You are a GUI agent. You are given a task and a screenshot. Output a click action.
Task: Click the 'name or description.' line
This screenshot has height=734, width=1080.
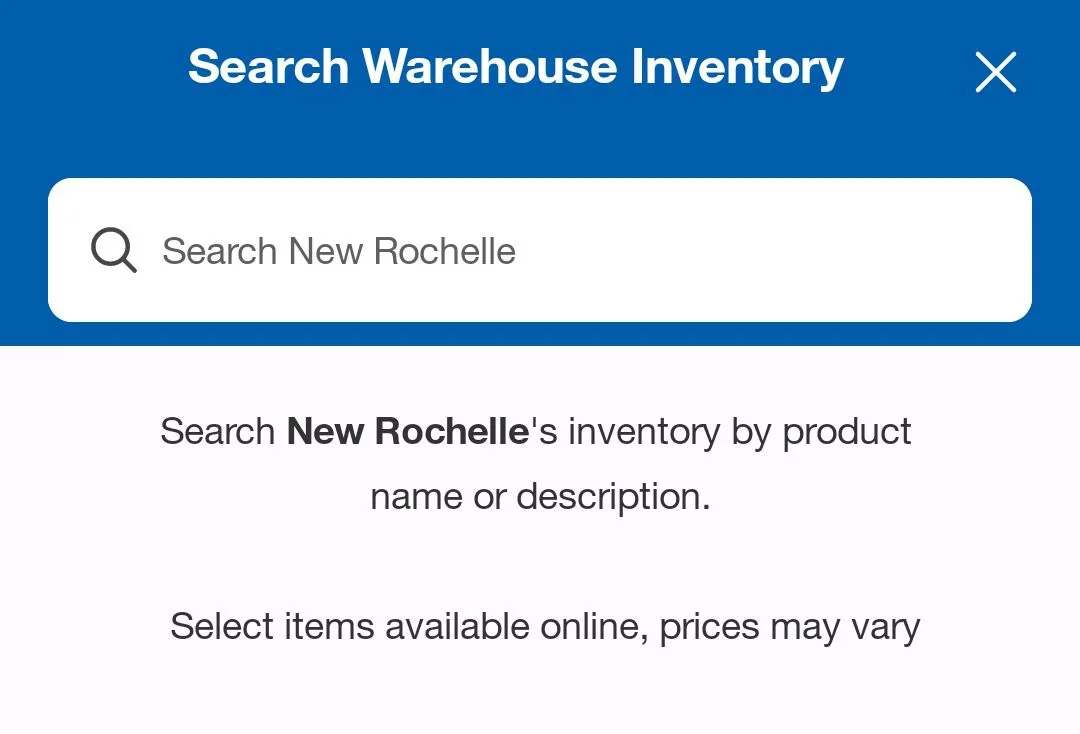540,496
